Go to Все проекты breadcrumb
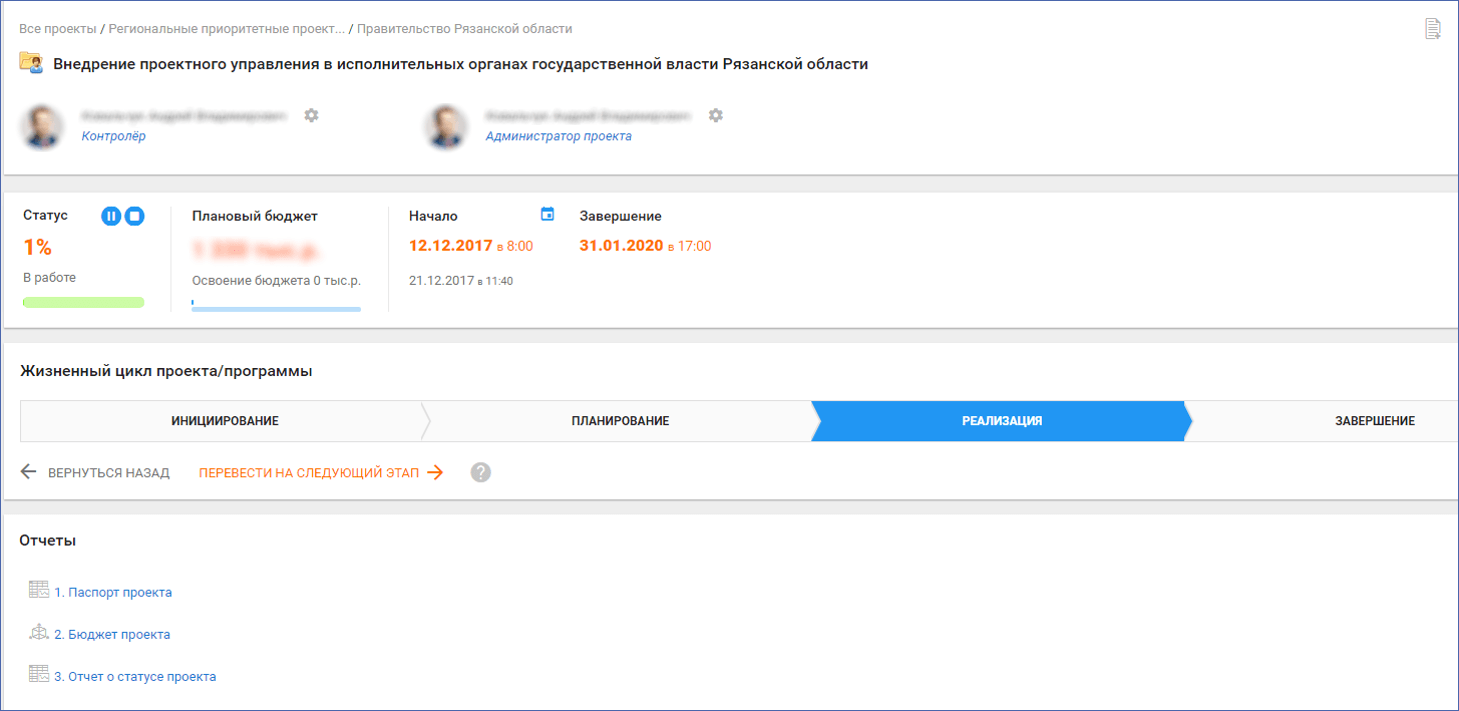Viewport: 1459px width, 711px height. [x=58, y=29]
